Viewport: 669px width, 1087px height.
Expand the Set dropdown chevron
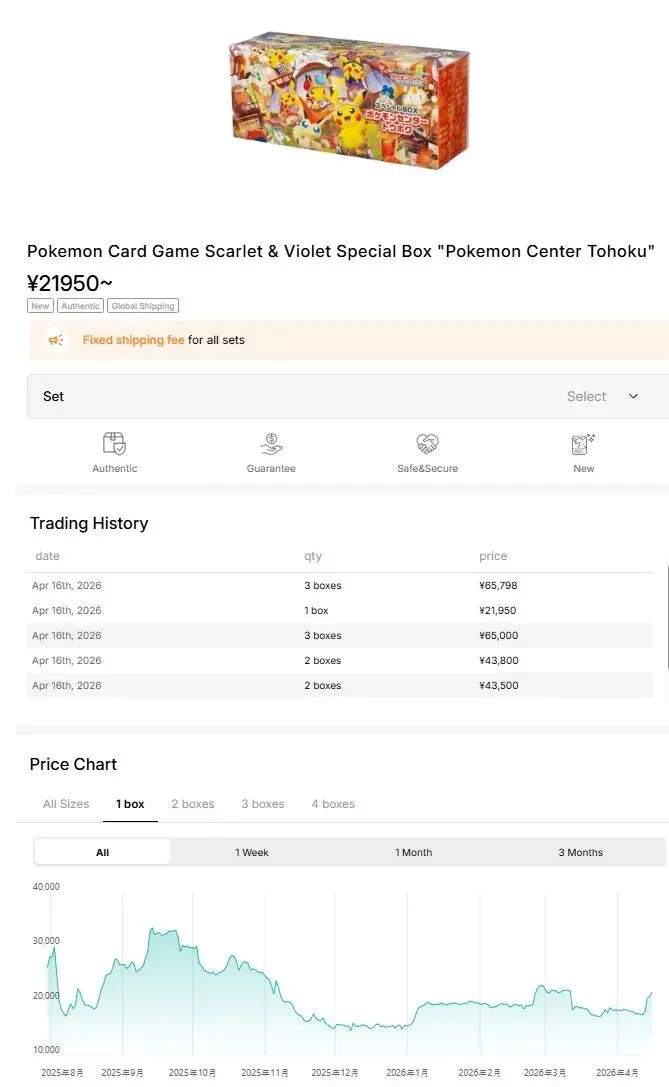point(633,397)
